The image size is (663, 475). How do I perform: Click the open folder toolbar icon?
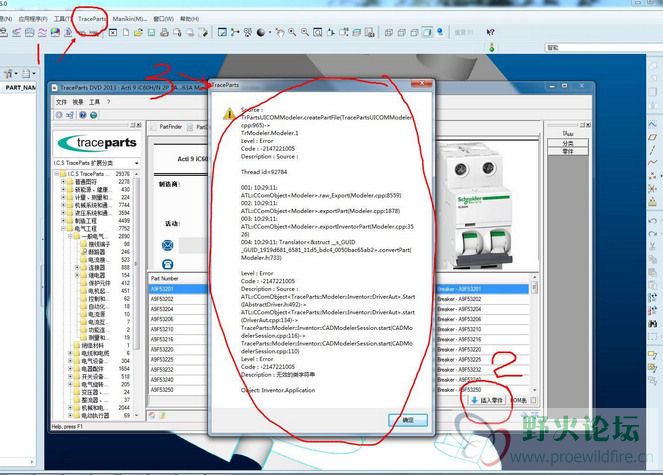138,32
